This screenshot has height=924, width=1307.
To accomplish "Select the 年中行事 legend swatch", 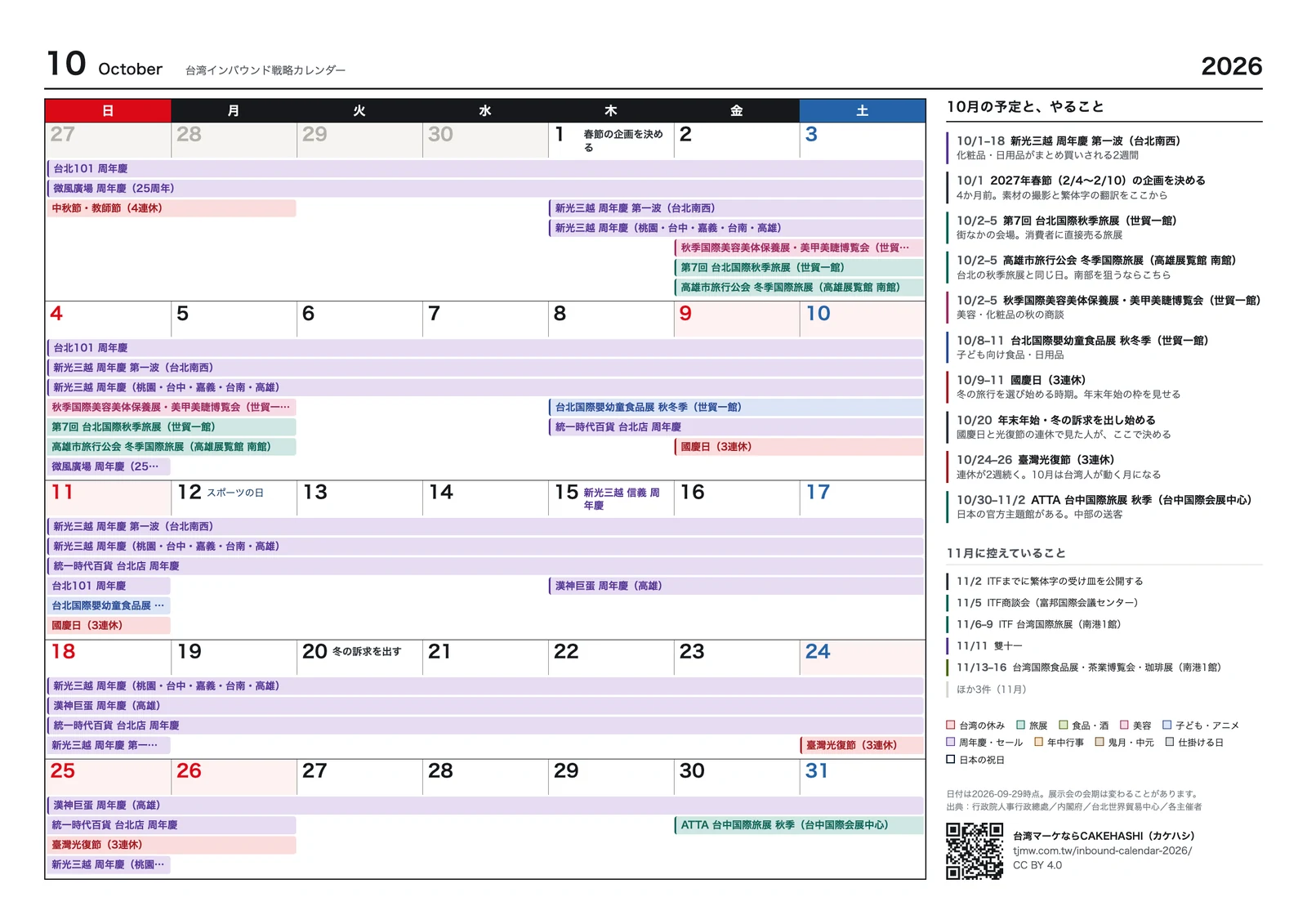I will pyautogui.click(x=1039, y=742).
